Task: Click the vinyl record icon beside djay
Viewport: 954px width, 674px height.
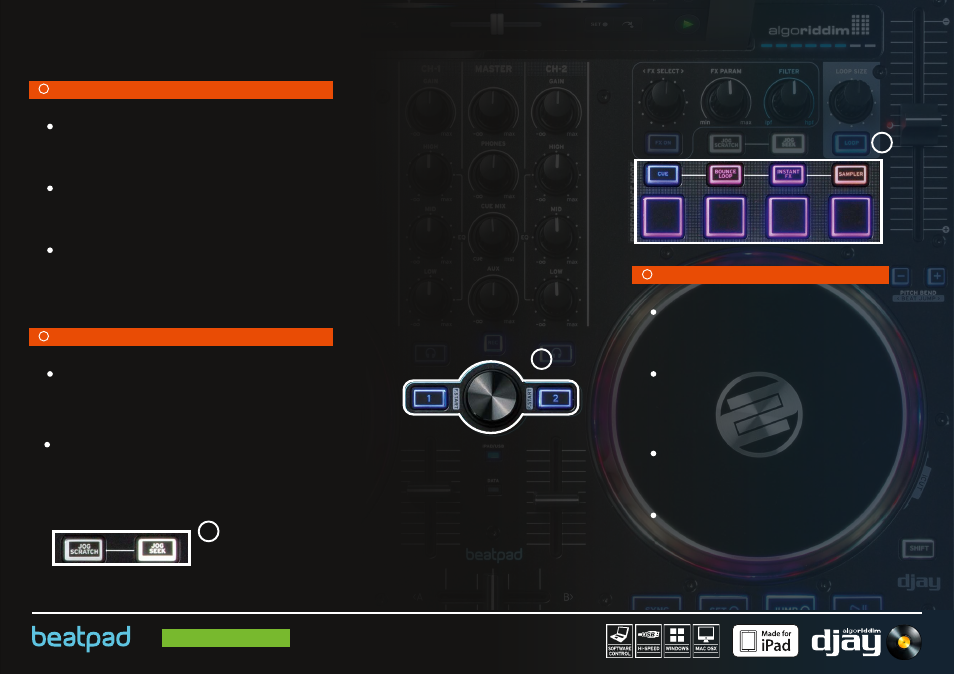Action: pyautogui.click(x=904, y=642)
